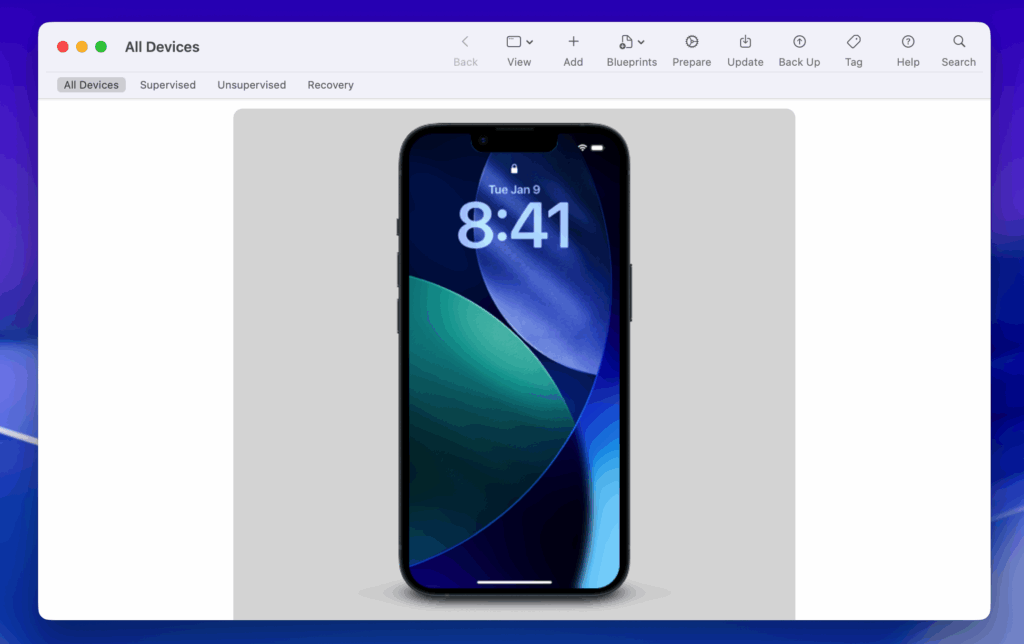
Task: Click the Update download icon
Action: click(745, 42)
